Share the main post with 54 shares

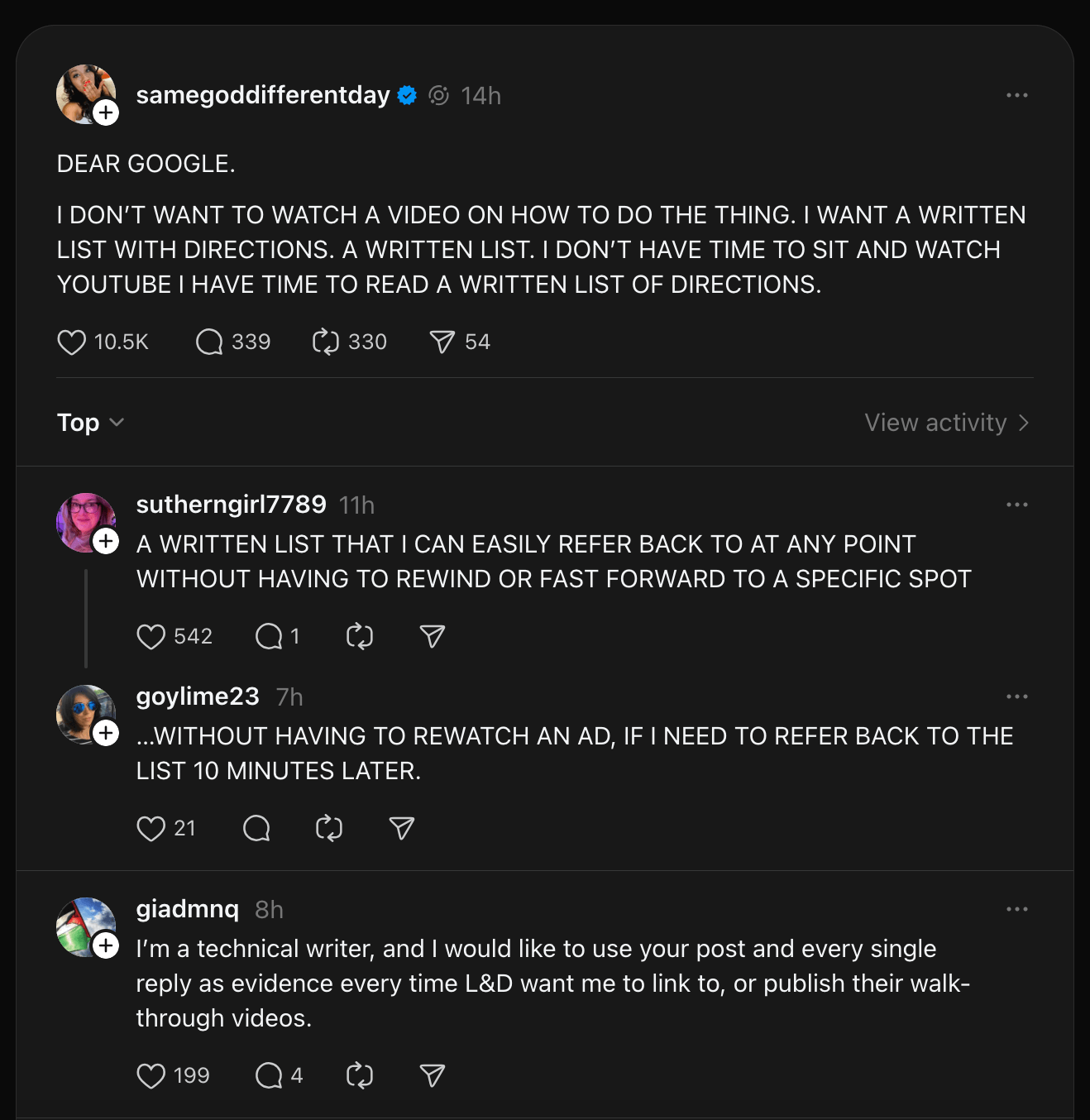(442, 342)
